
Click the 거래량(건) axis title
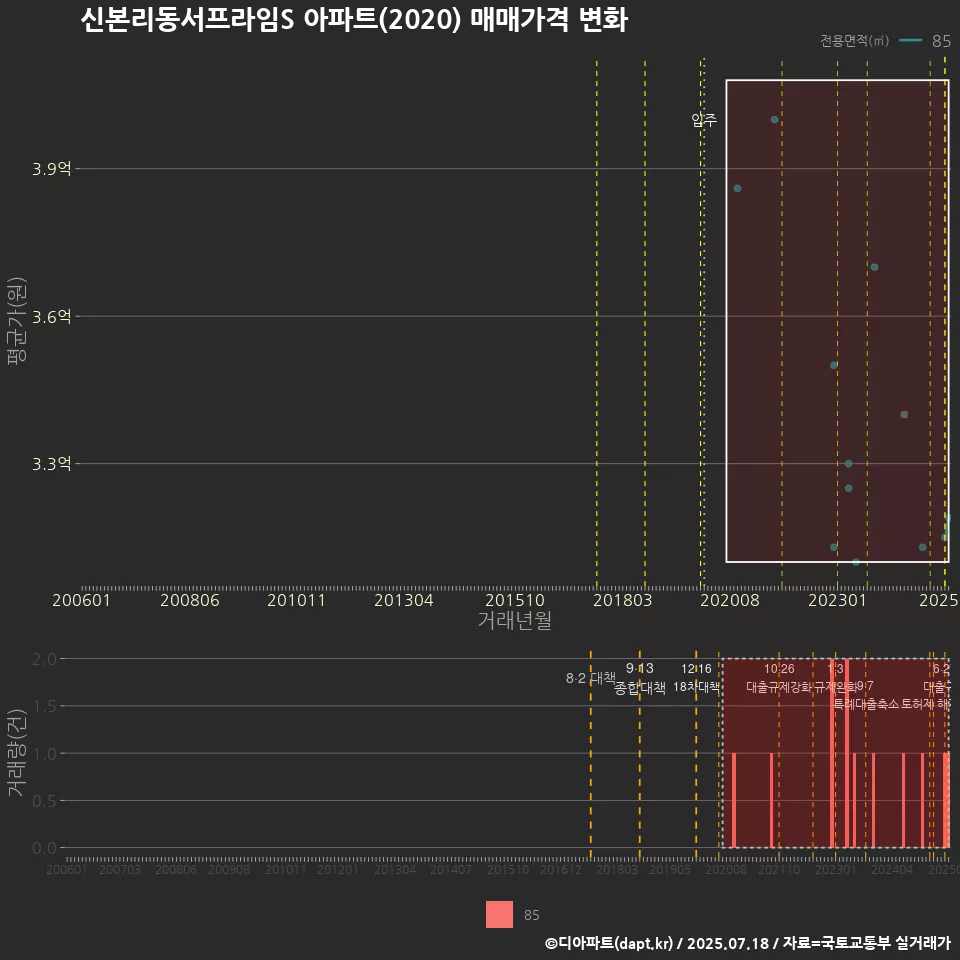tap(17, 753)
